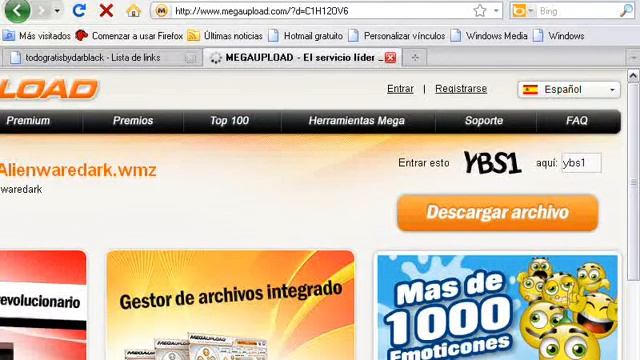Viewport: 640px width, 360px height.
Task: Run search with the magnifying glass icon
Action: point(626,11)
